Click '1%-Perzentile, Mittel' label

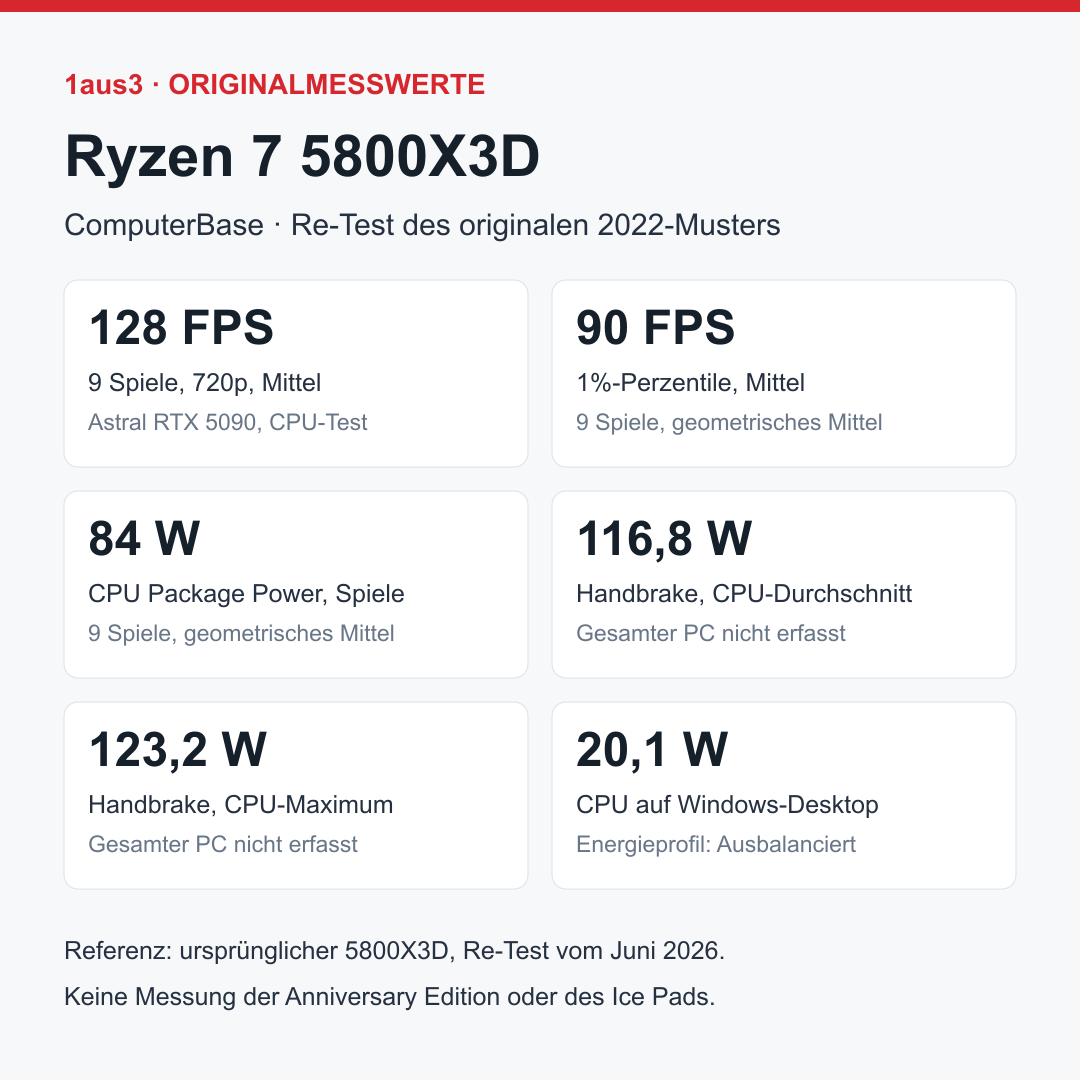click(x=690, y=383)
